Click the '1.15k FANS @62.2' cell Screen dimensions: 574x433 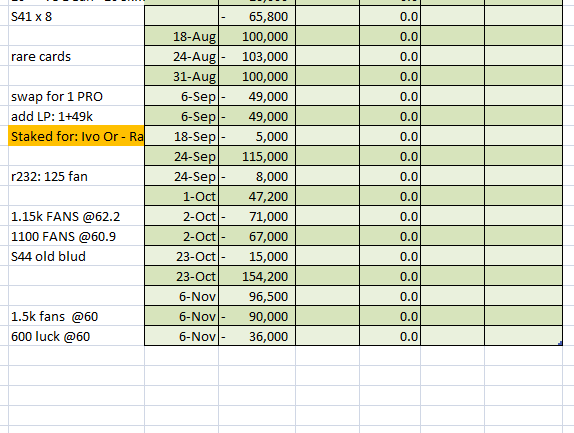(x=76, y=216)
